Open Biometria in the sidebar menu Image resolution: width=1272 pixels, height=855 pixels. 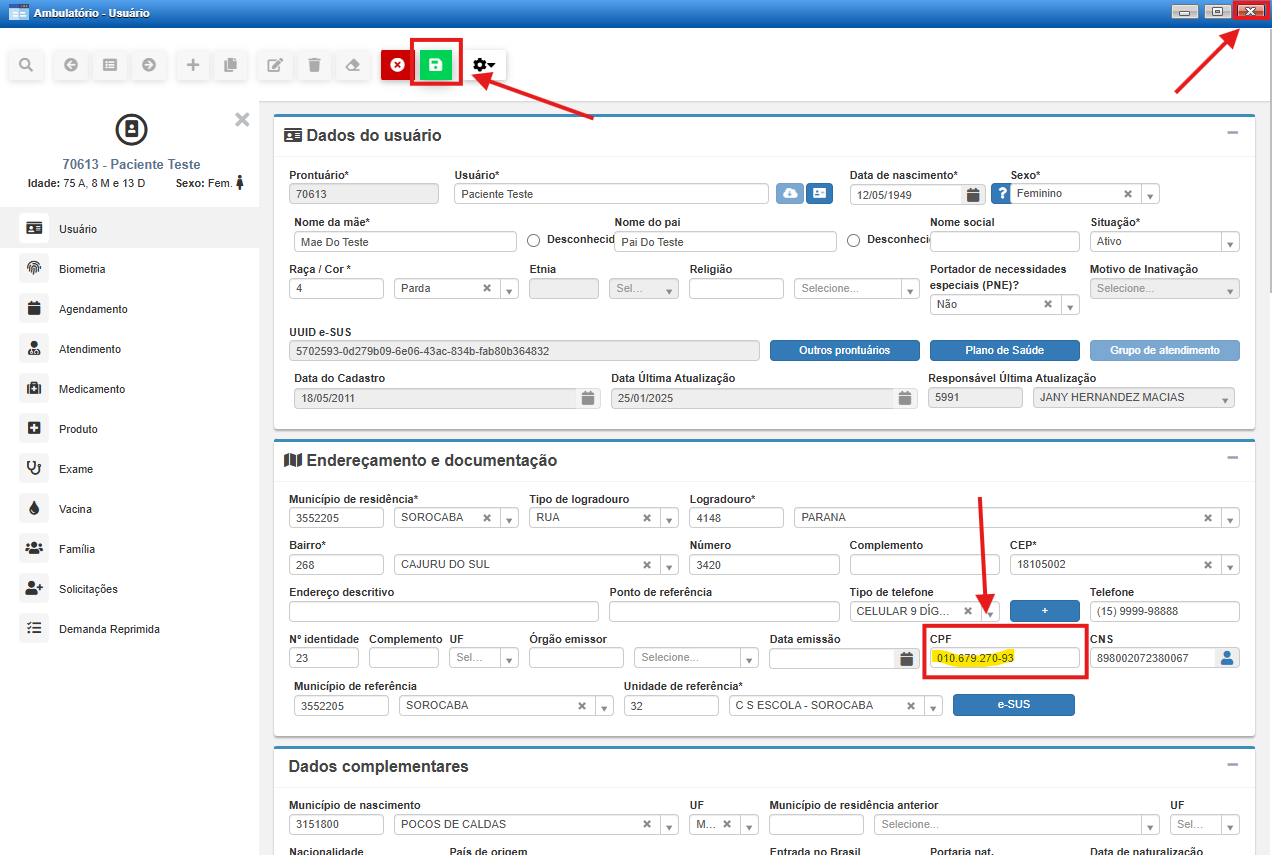point(81,269)
